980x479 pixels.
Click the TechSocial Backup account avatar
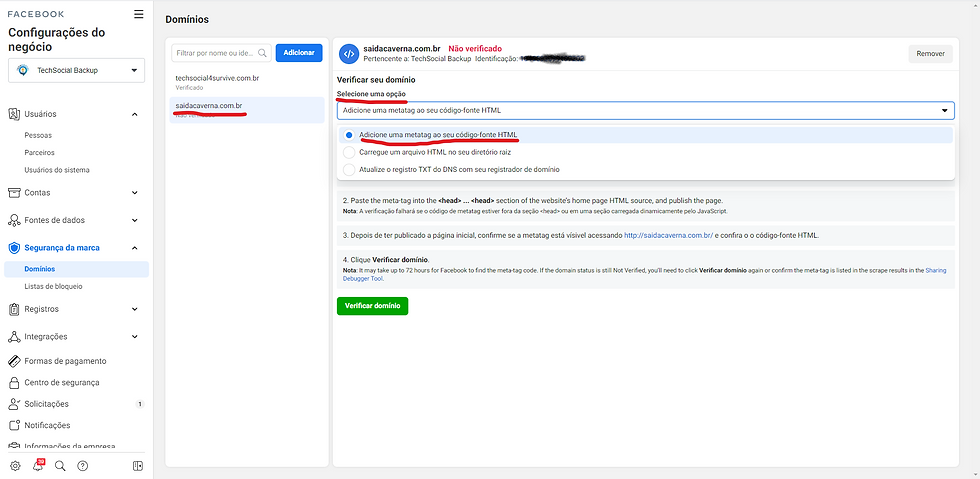coord(22,70)
